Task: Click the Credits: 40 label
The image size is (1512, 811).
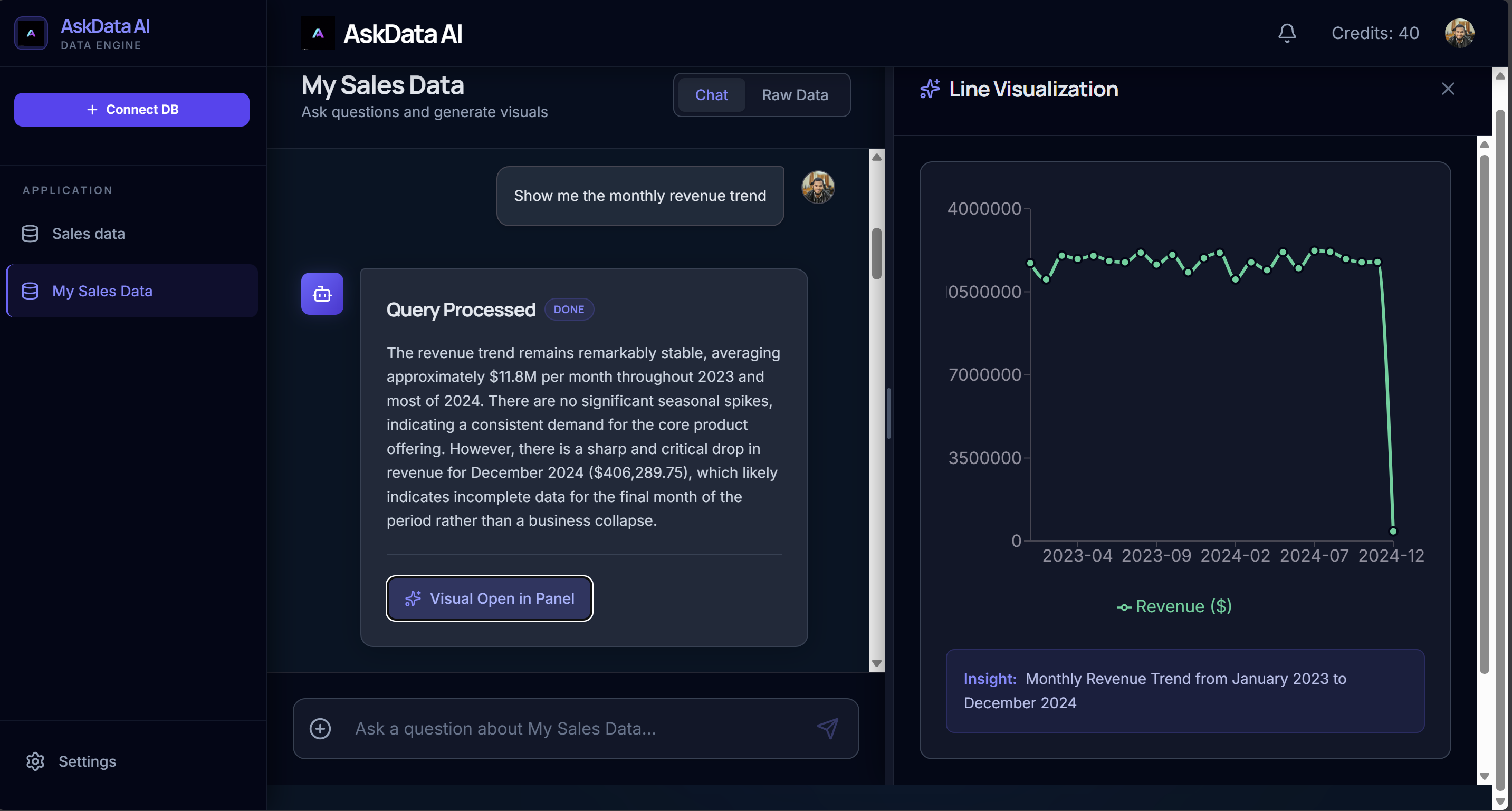Action: [x=1375, y=33]
